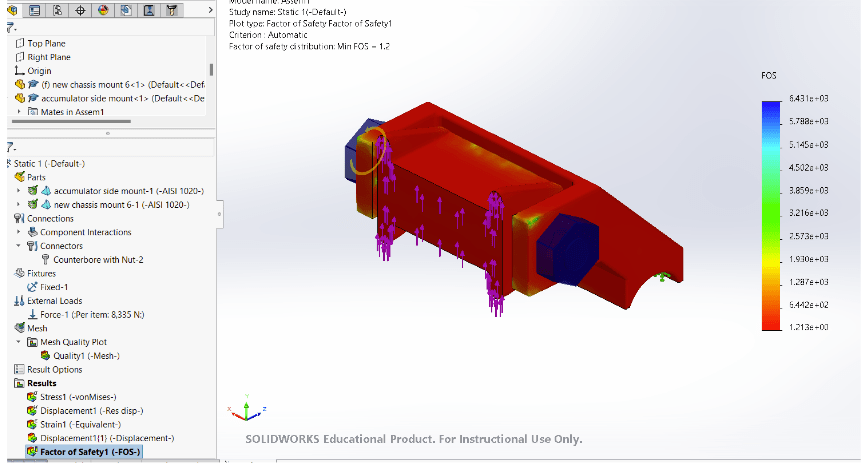
Task: Click the DimXpertManager crosshair icon
Action: coord(81,11)
